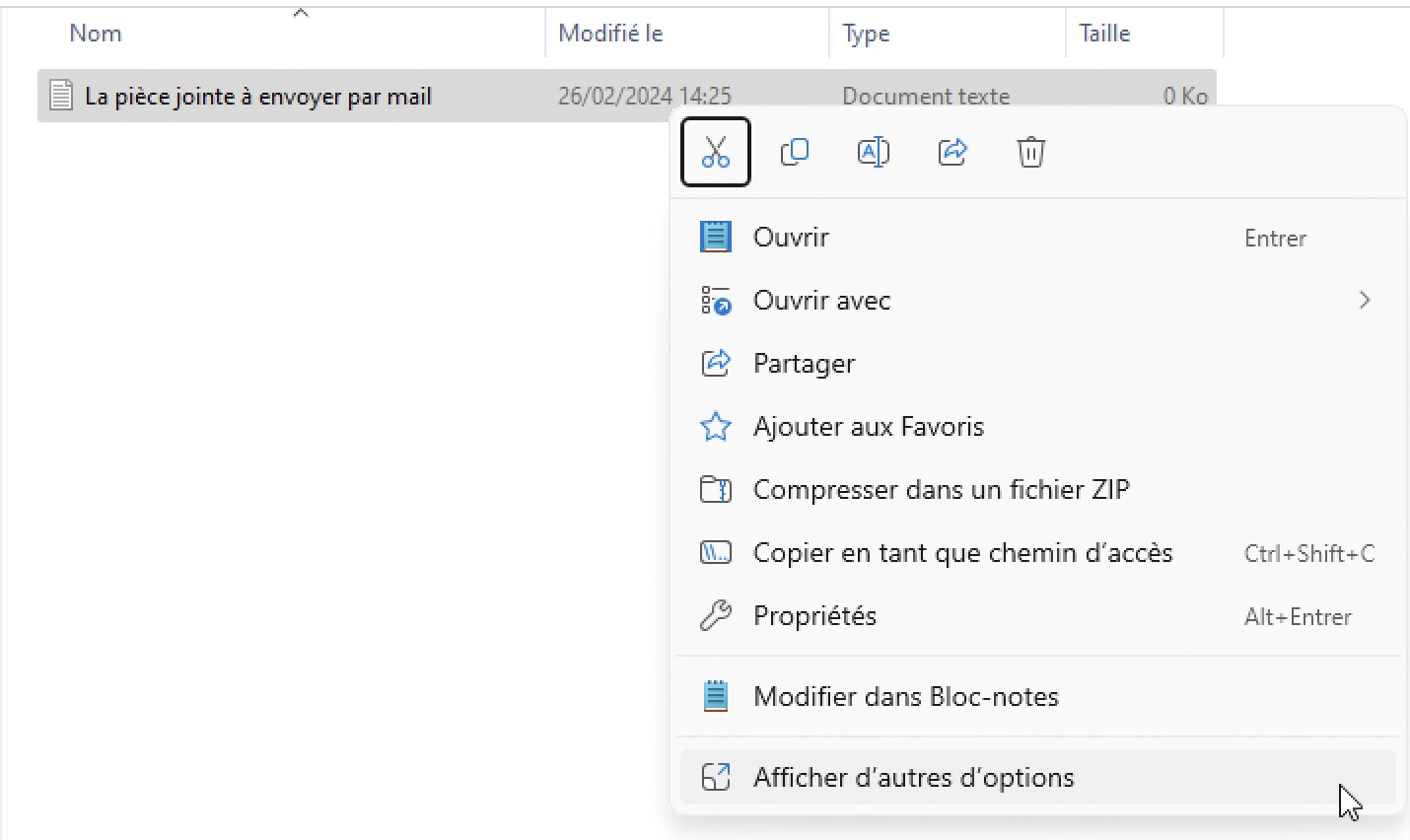Viewport: 1410px width, 840px height.
Task: Click the Ouvrir avec icon
Action: [715, 301]
